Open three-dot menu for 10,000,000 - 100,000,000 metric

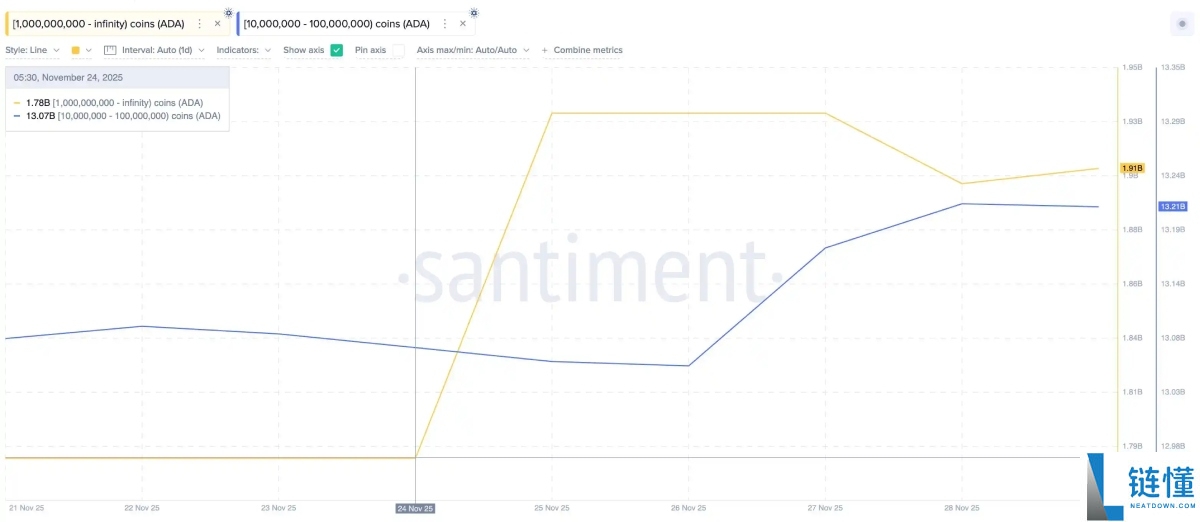point(445,24)
